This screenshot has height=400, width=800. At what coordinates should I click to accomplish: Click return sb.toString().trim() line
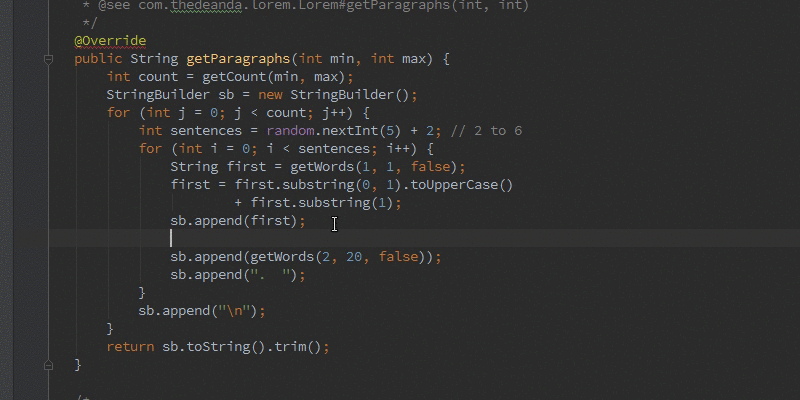coord(218,347)
